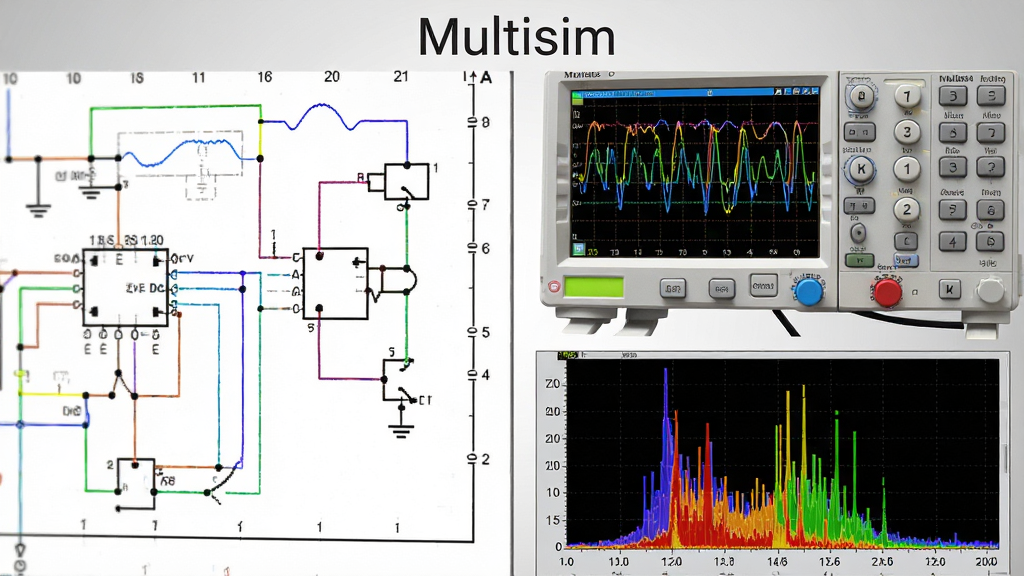
Task: Tap the round white button labeled 2
Action: (x=906, y=210)
